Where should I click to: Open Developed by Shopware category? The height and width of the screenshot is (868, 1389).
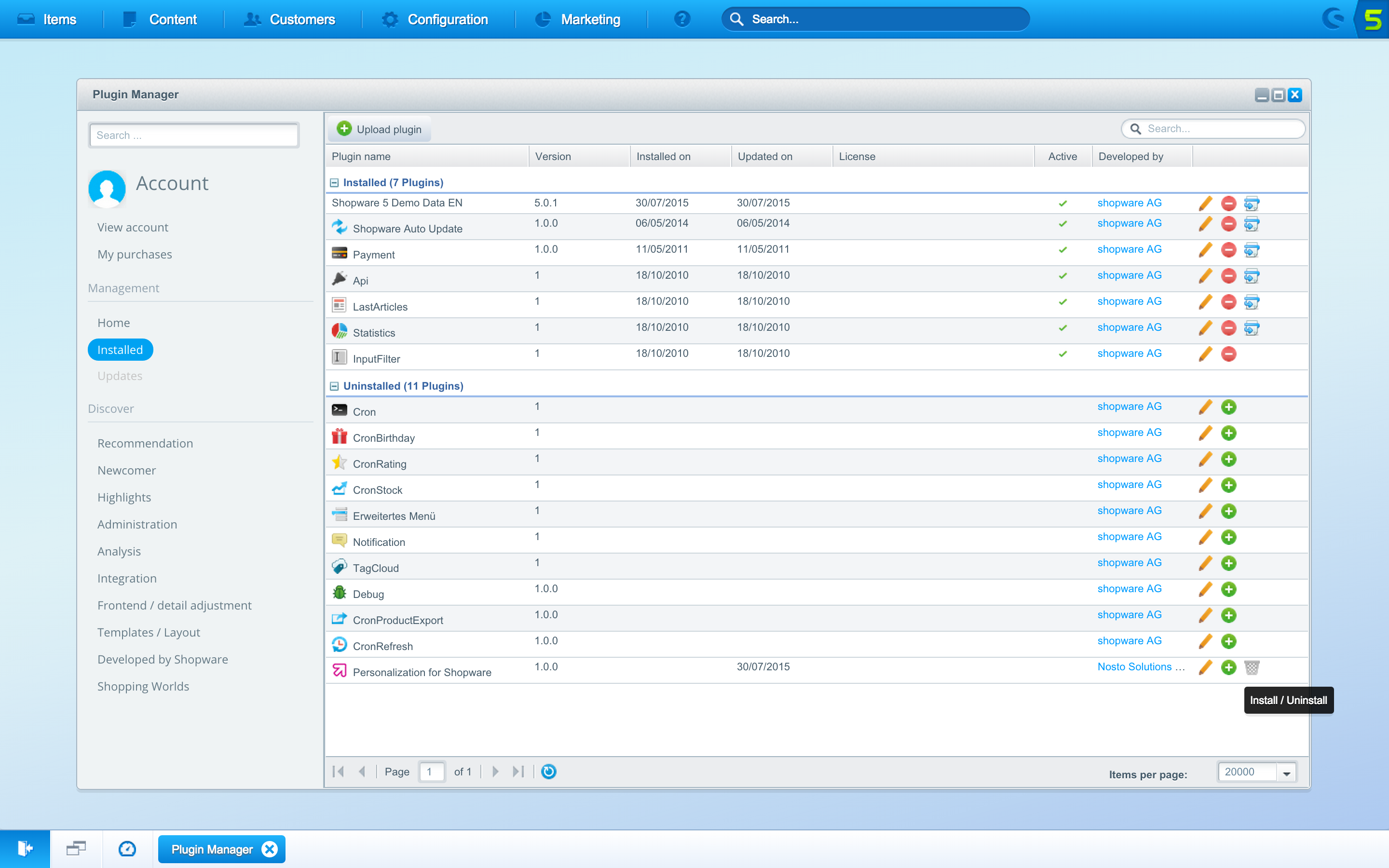163,659
